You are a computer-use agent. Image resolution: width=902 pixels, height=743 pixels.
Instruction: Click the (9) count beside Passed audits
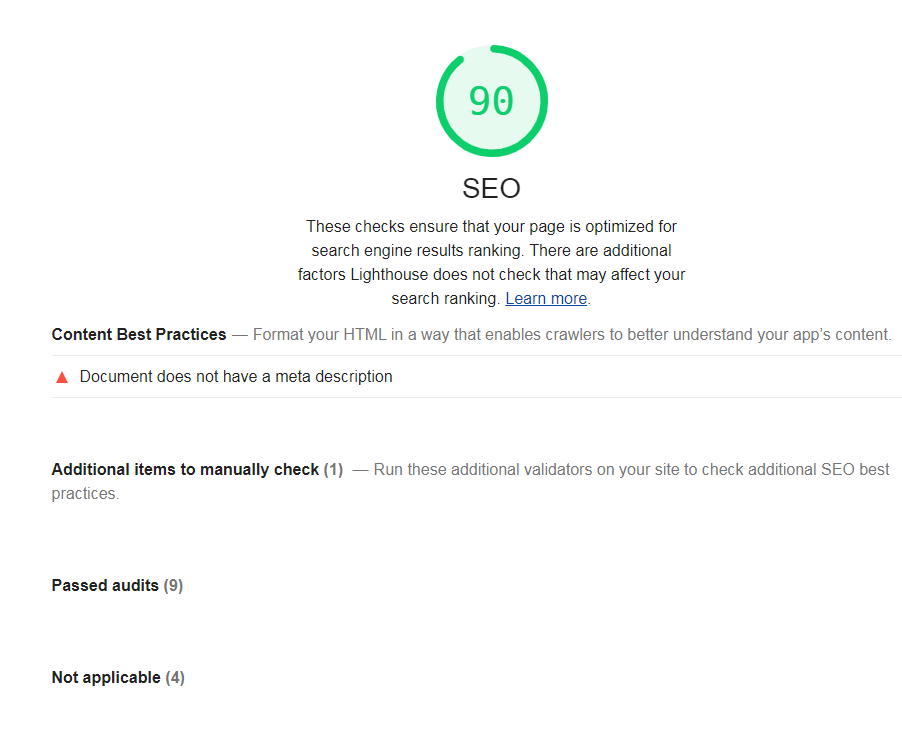[x=173, y=585]
